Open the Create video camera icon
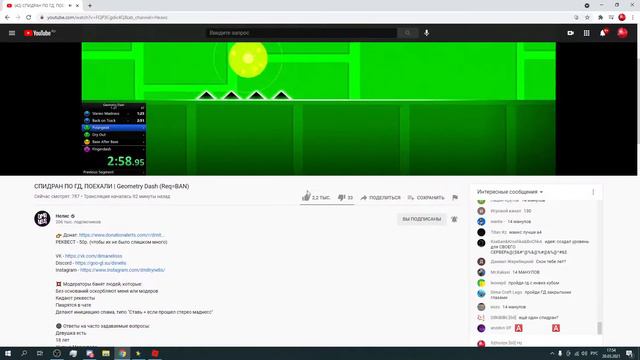 [x=571, y=33]
